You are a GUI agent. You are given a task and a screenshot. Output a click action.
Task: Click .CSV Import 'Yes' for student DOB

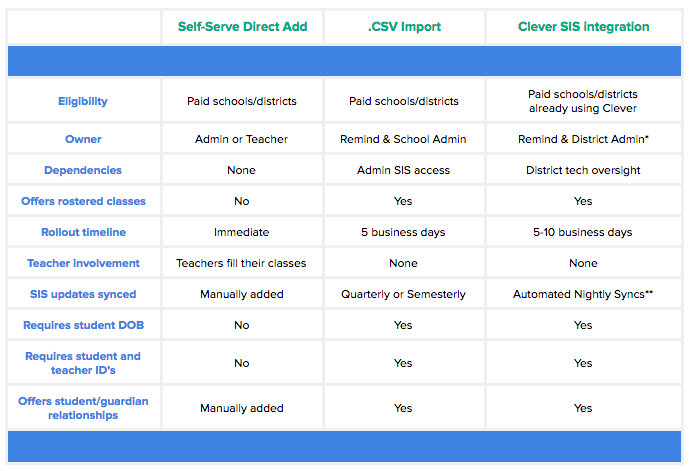coord(403,325)
